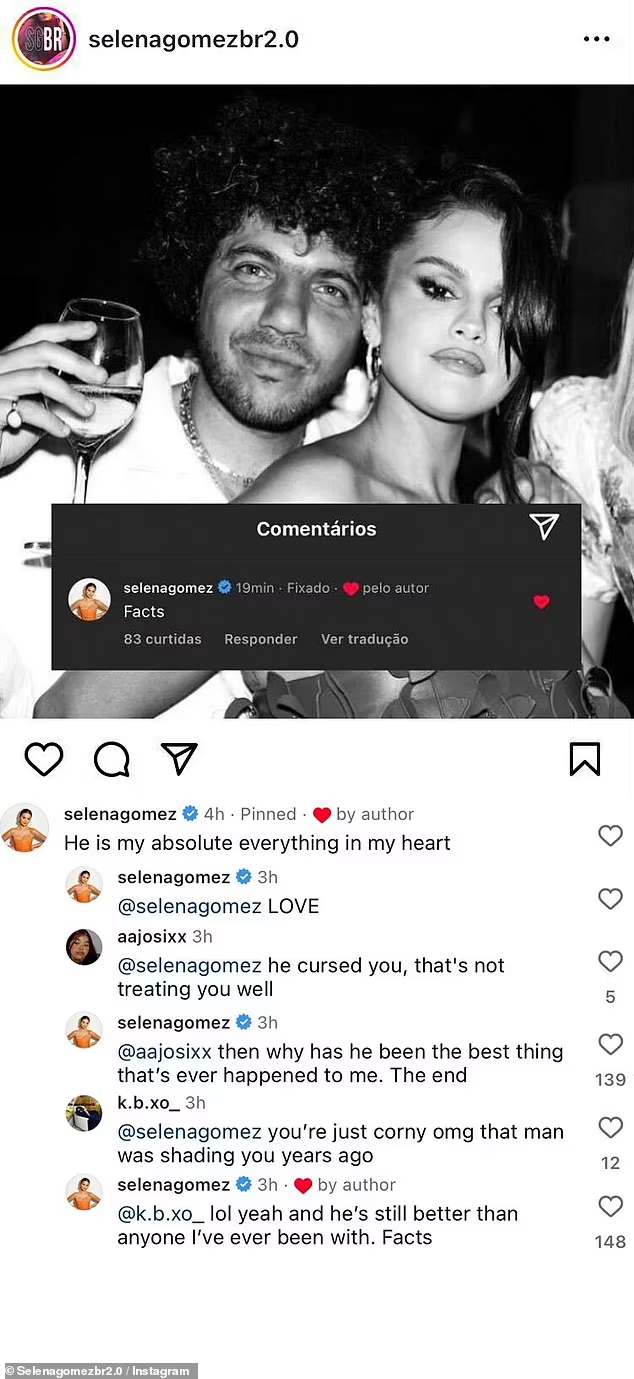
Task: Like aajosixx's comment heart
Action: pyautogui.click(x=611, y=961)
